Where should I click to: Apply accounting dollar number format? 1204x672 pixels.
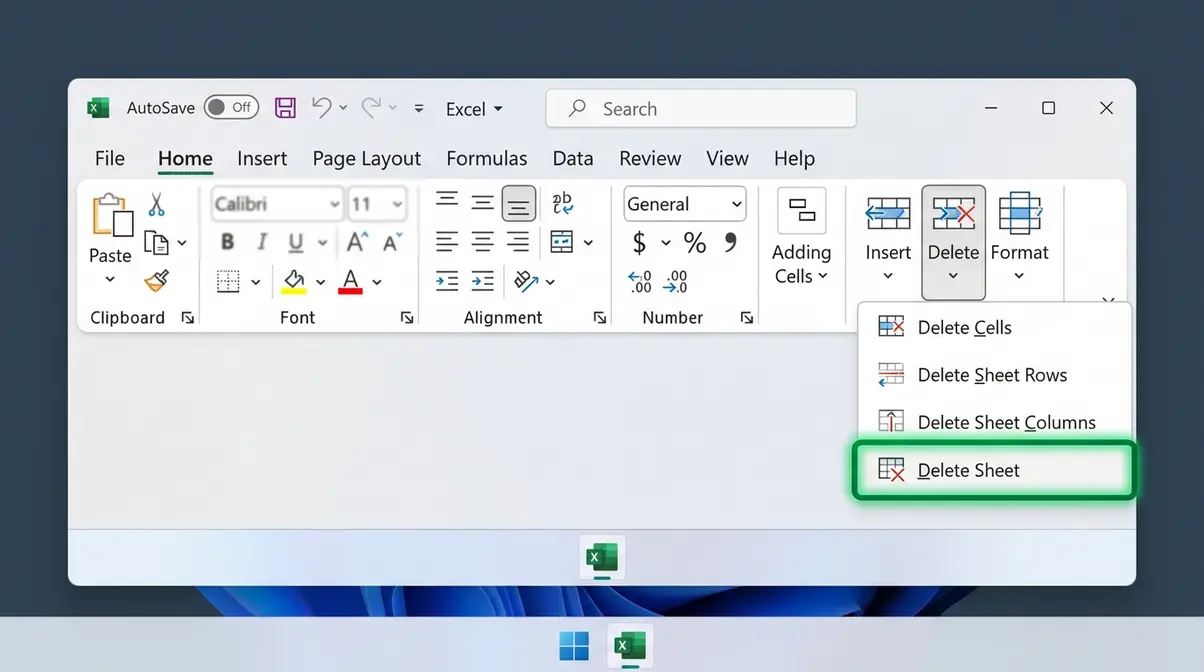640,242
